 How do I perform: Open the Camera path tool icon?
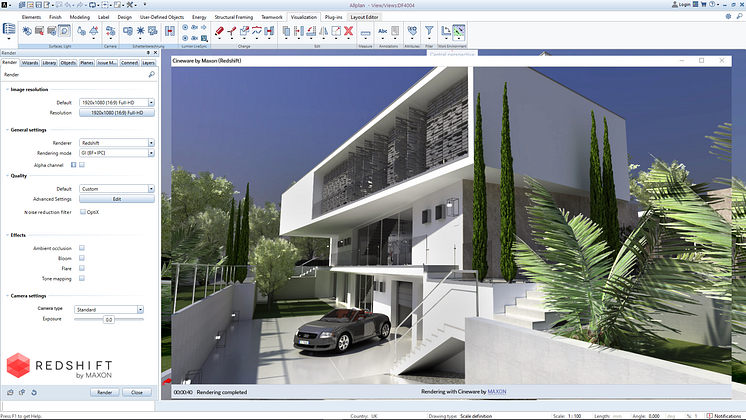(x=110, y=31)
